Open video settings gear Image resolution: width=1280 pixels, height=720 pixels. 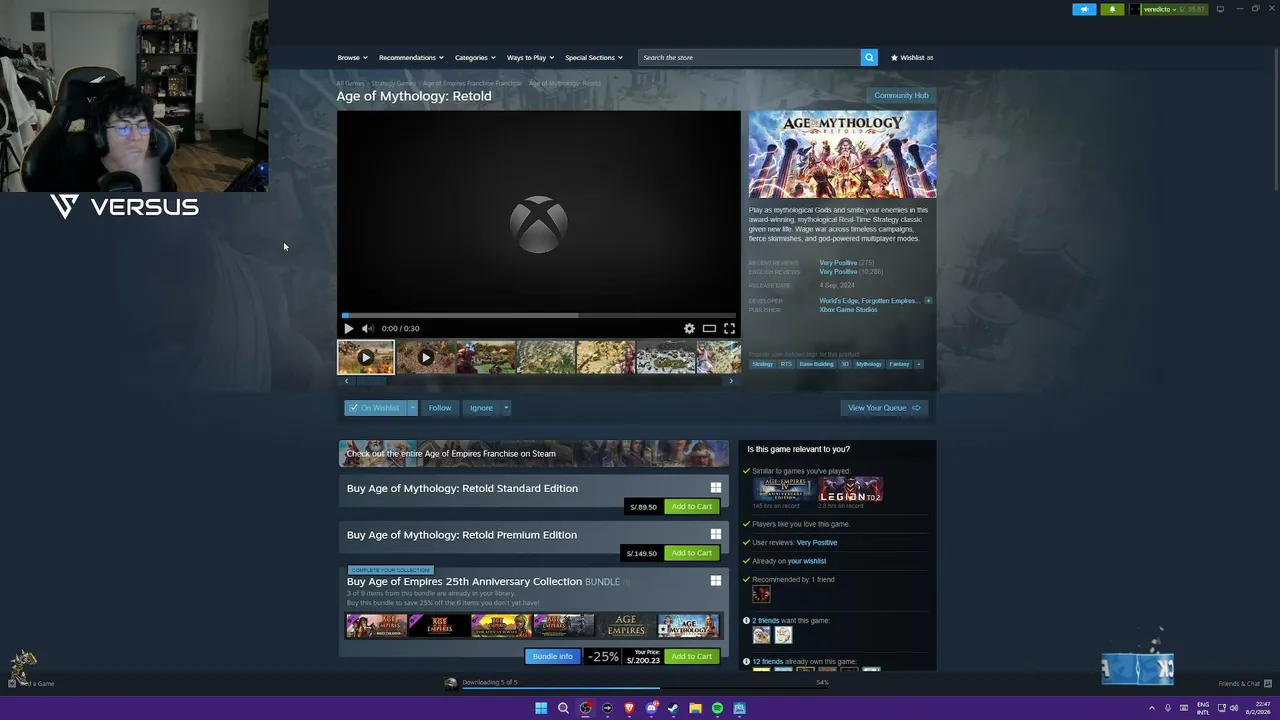click(x=689, y=328)
